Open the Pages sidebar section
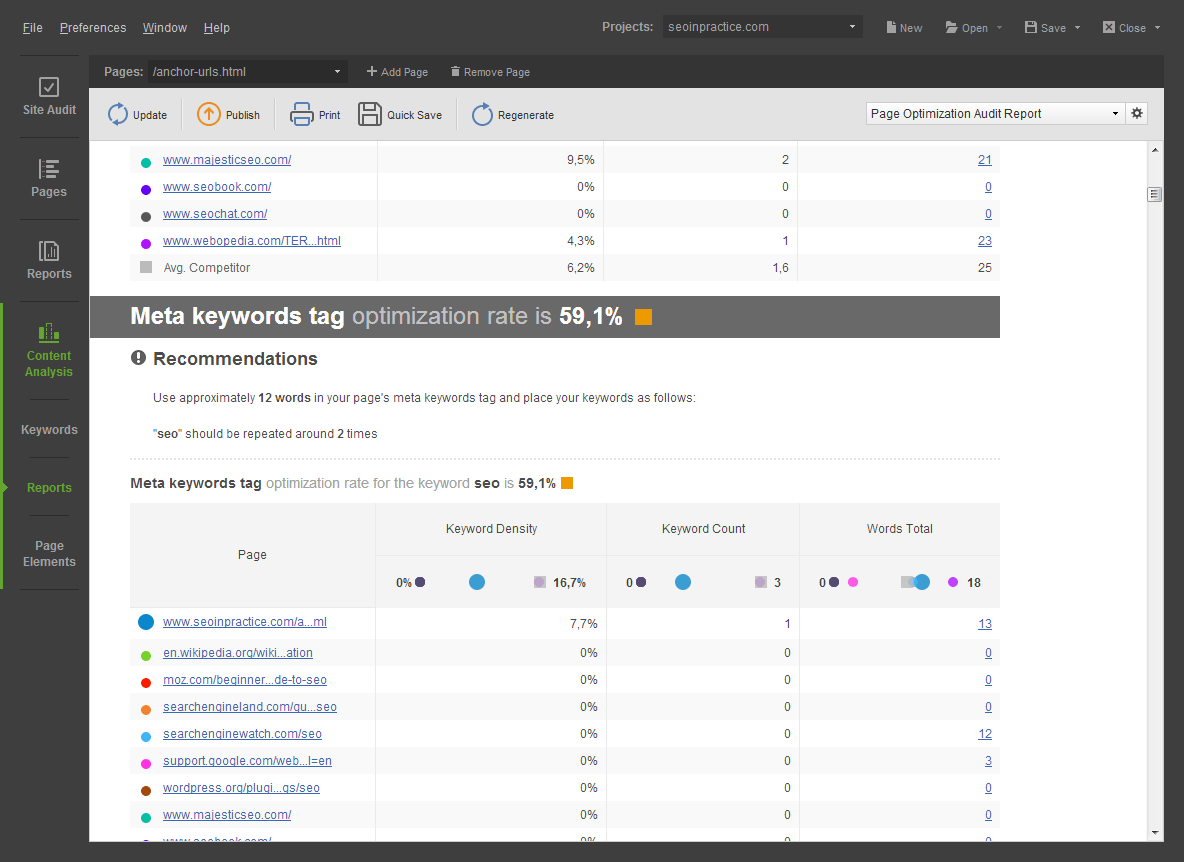1184x862 pixels. click(49, 179)
